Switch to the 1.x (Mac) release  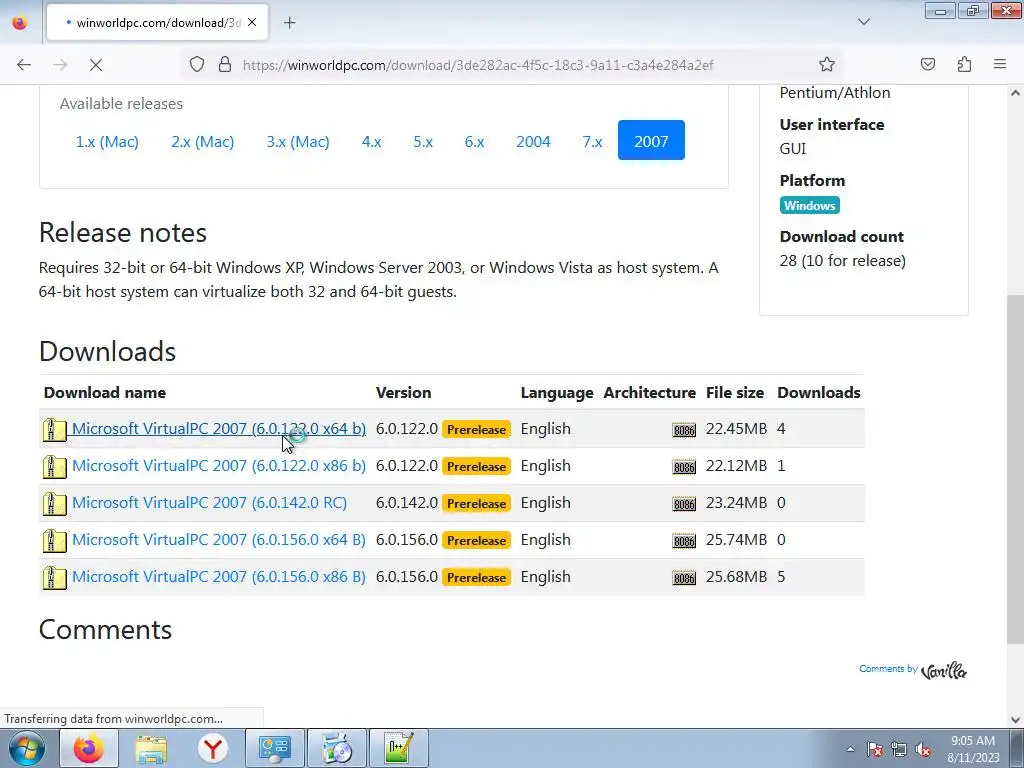click(x=107, y=141)
